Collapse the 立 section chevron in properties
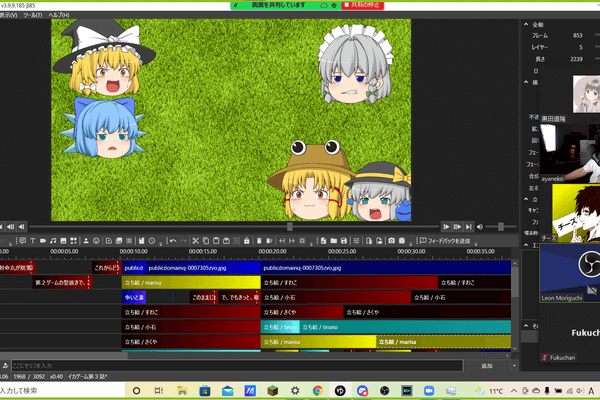This screenshot has height=400, width=600. pos(526,199)
